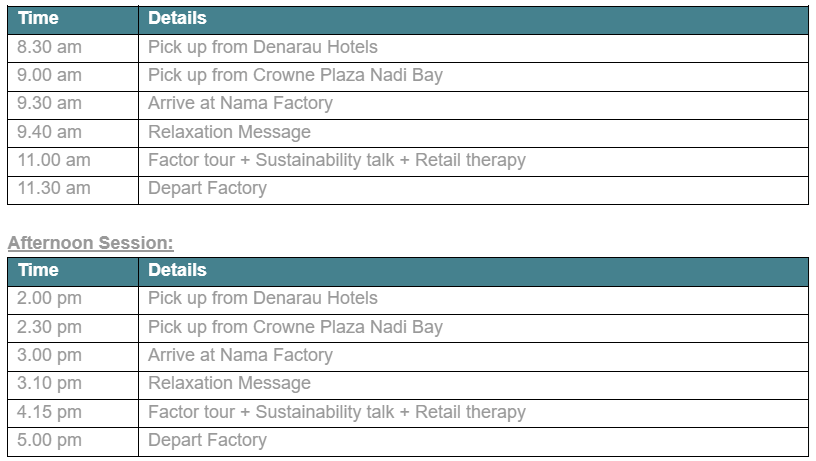Click the Afternoon Session heading

pyautogui.click(x=91, y=242)
